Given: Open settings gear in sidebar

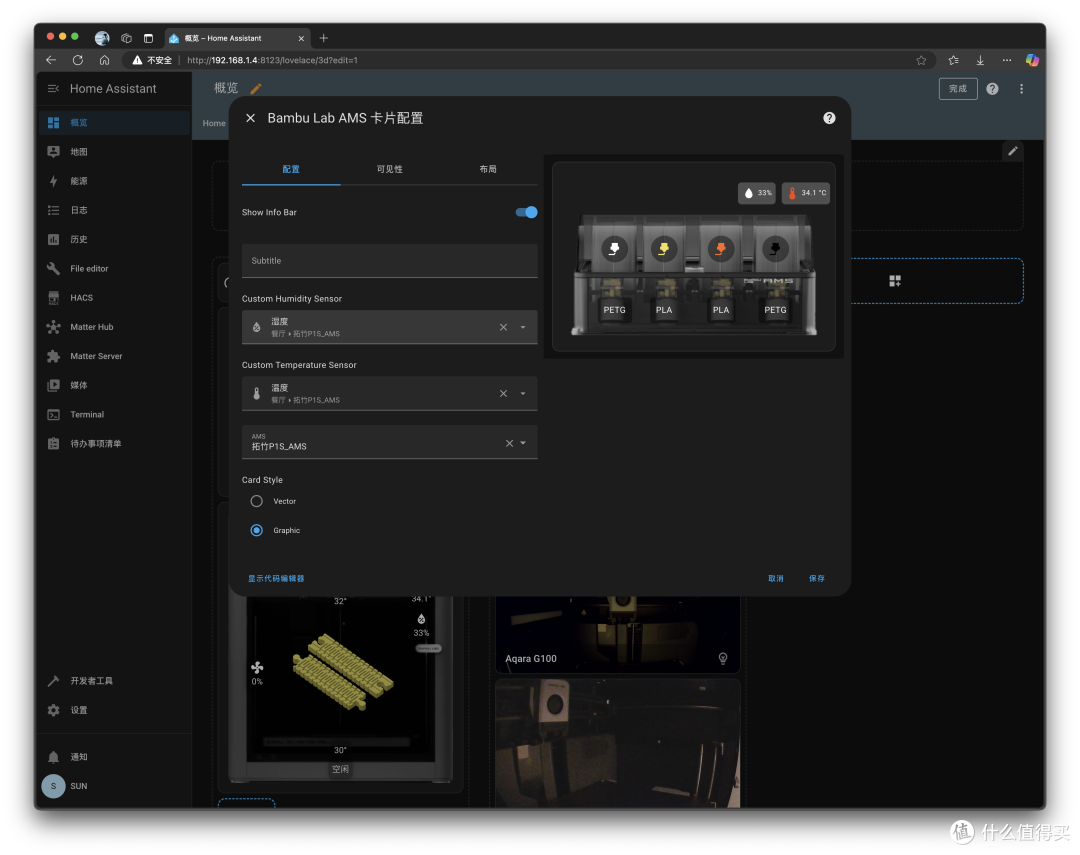Looking at the screenshot, I should pyautogui.click(x=54, y=710).
